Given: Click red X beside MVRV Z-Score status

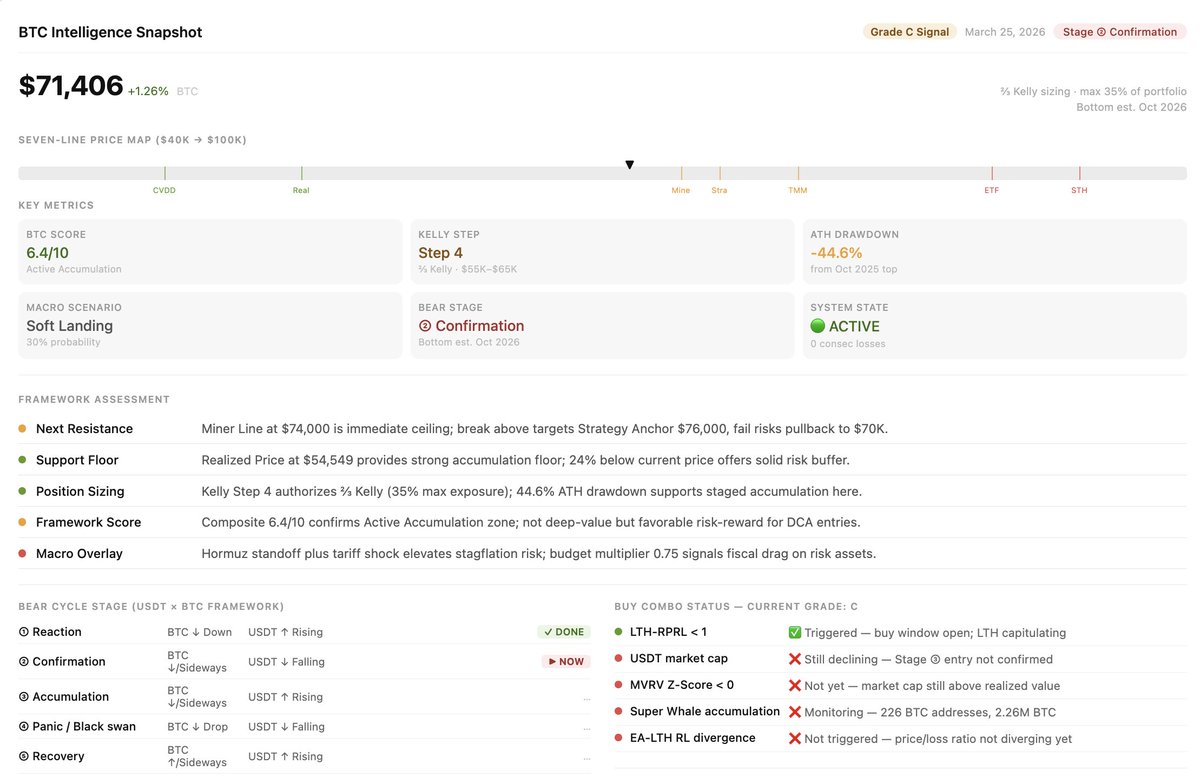Looking at the screenshot, I should pos(795,686).
